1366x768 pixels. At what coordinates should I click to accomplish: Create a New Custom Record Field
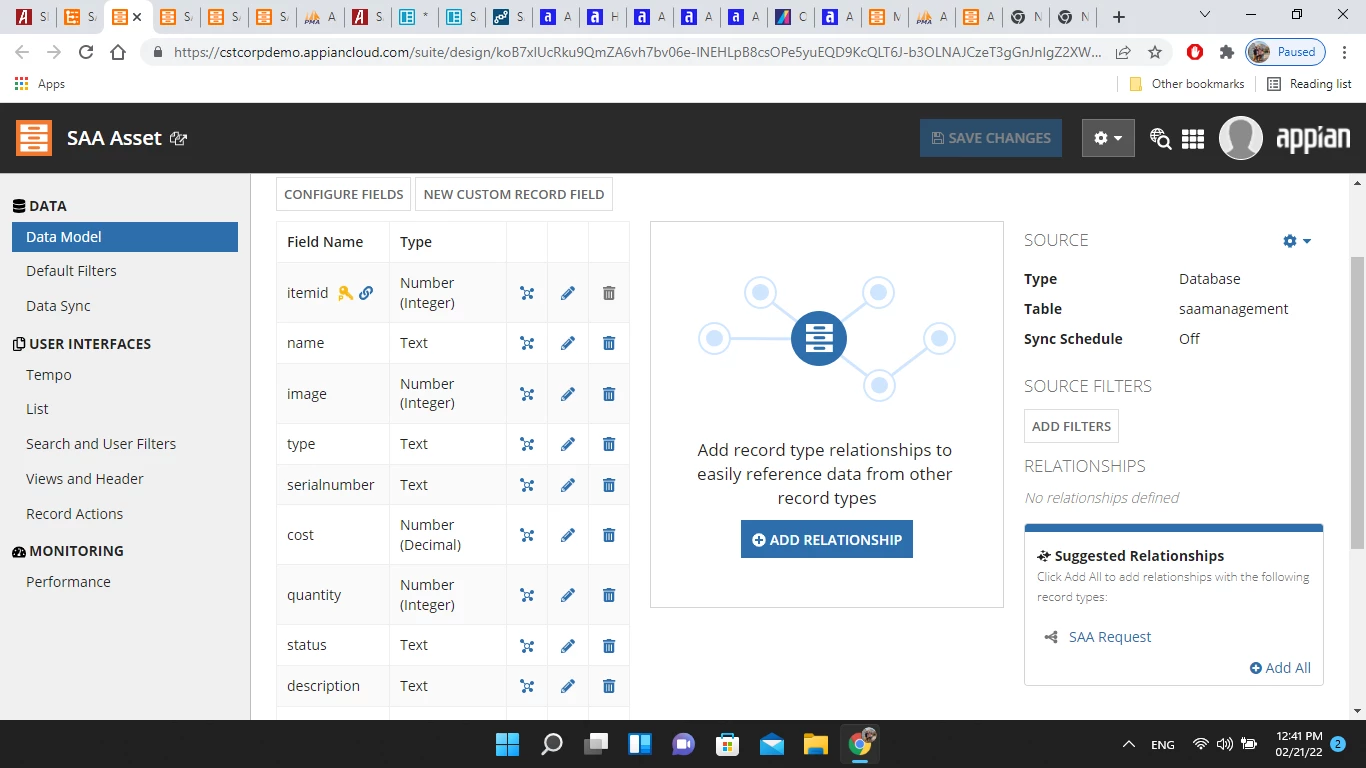[514, 194]
